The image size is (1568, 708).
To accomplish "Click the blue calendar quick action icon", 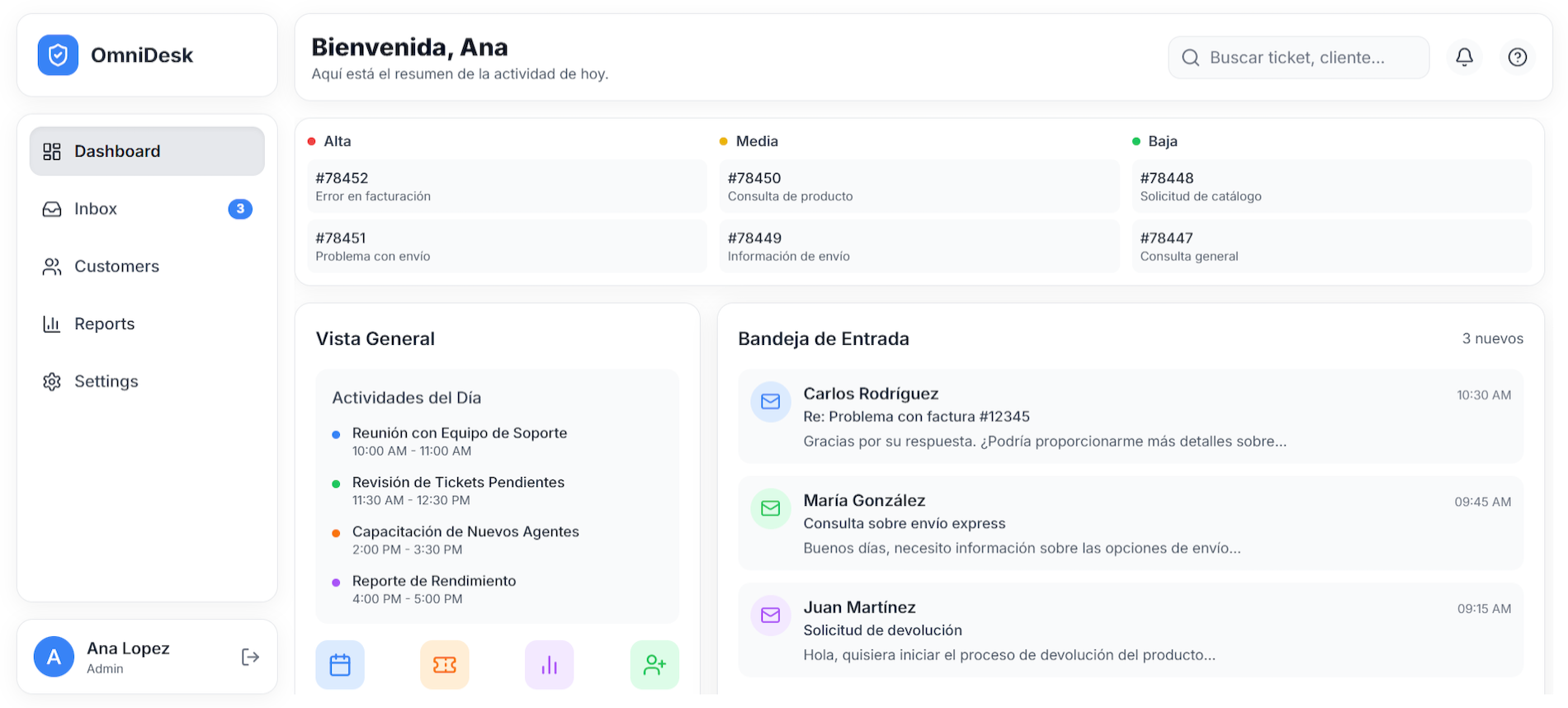I will point(340,664).
